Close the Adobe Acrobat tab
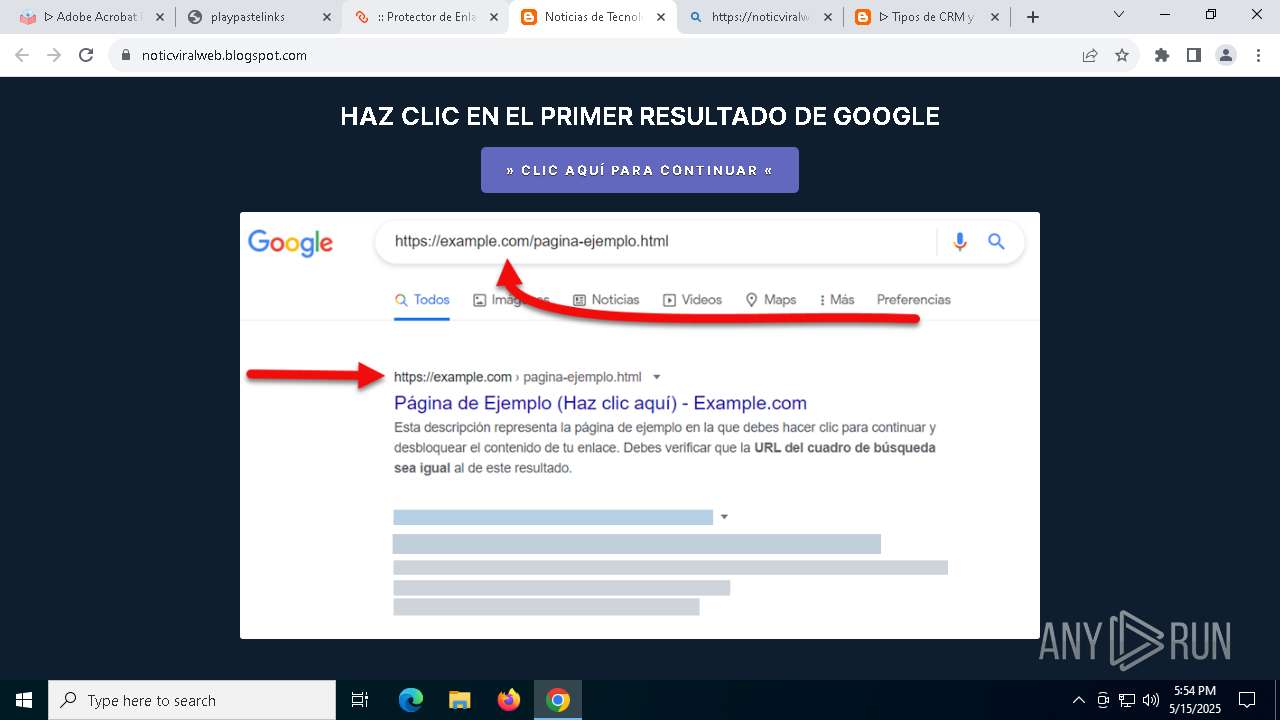Viewport: 1280px width, 720px height. pyautogui.click(x=160, y=17)
